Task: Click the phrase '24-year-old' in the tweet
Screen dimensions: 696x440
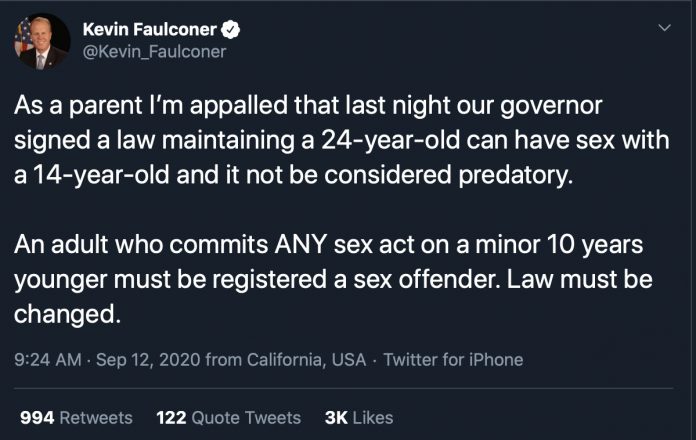Action: [x=391, y=140]
